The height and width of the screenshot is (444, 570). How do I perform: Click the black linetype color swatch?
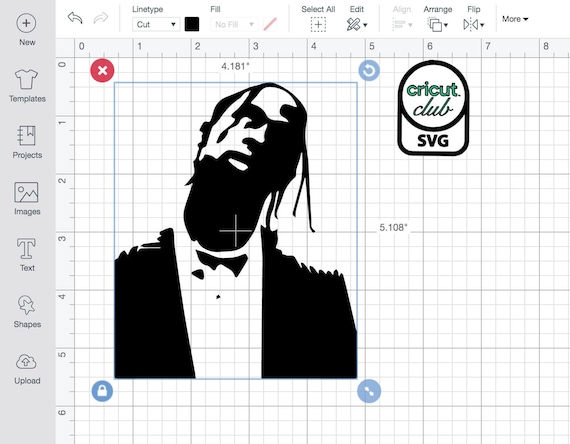[x=192, y=24]
